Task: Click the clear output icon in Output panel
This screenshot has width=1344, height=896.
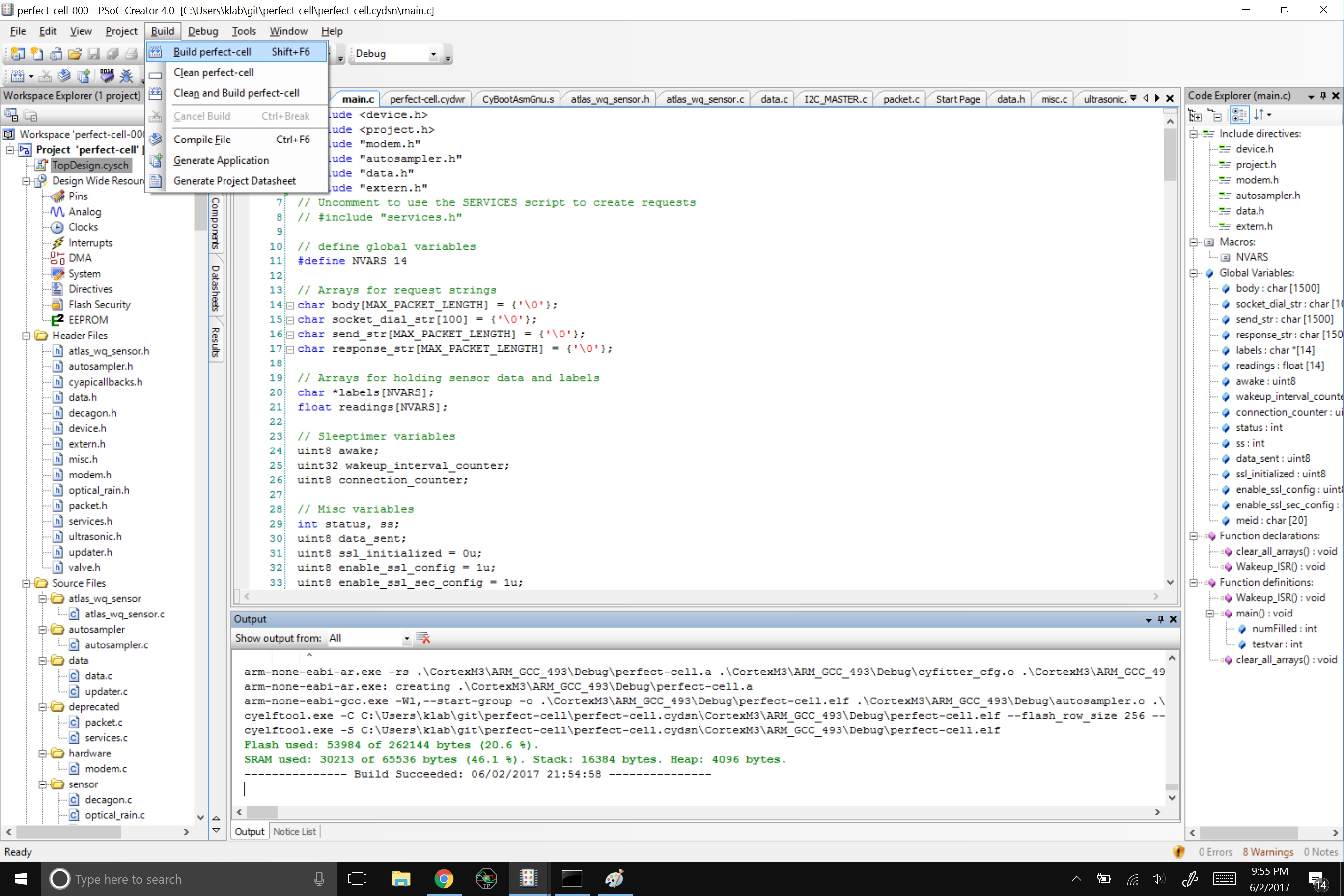Action: tap(423, 638)
